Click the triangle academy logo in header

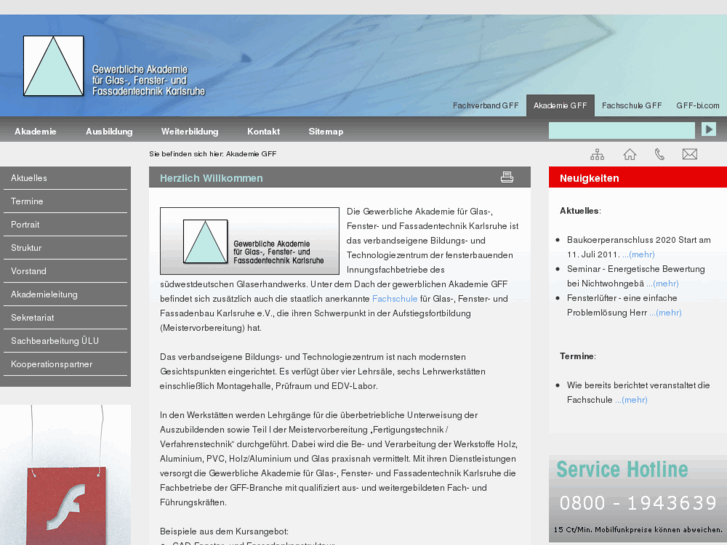click(x=54, y=66)
